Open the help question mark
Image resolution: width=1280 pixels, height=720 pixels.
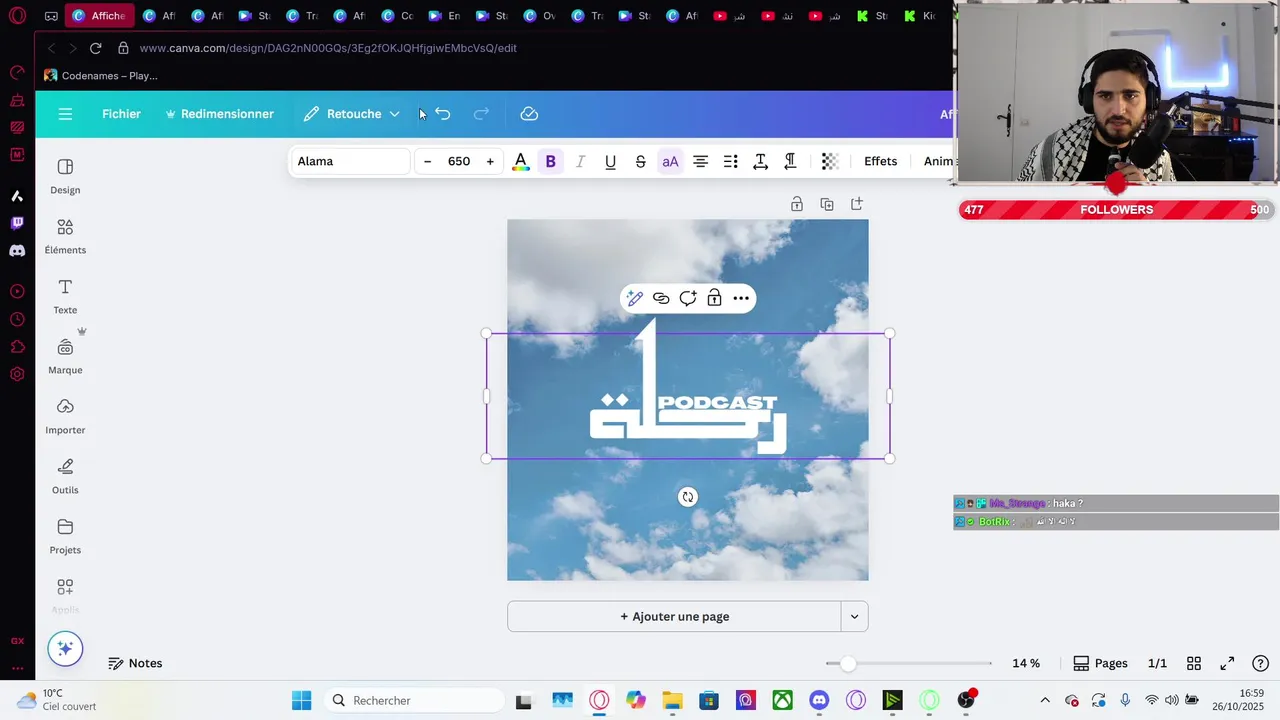pos(1261,663)
